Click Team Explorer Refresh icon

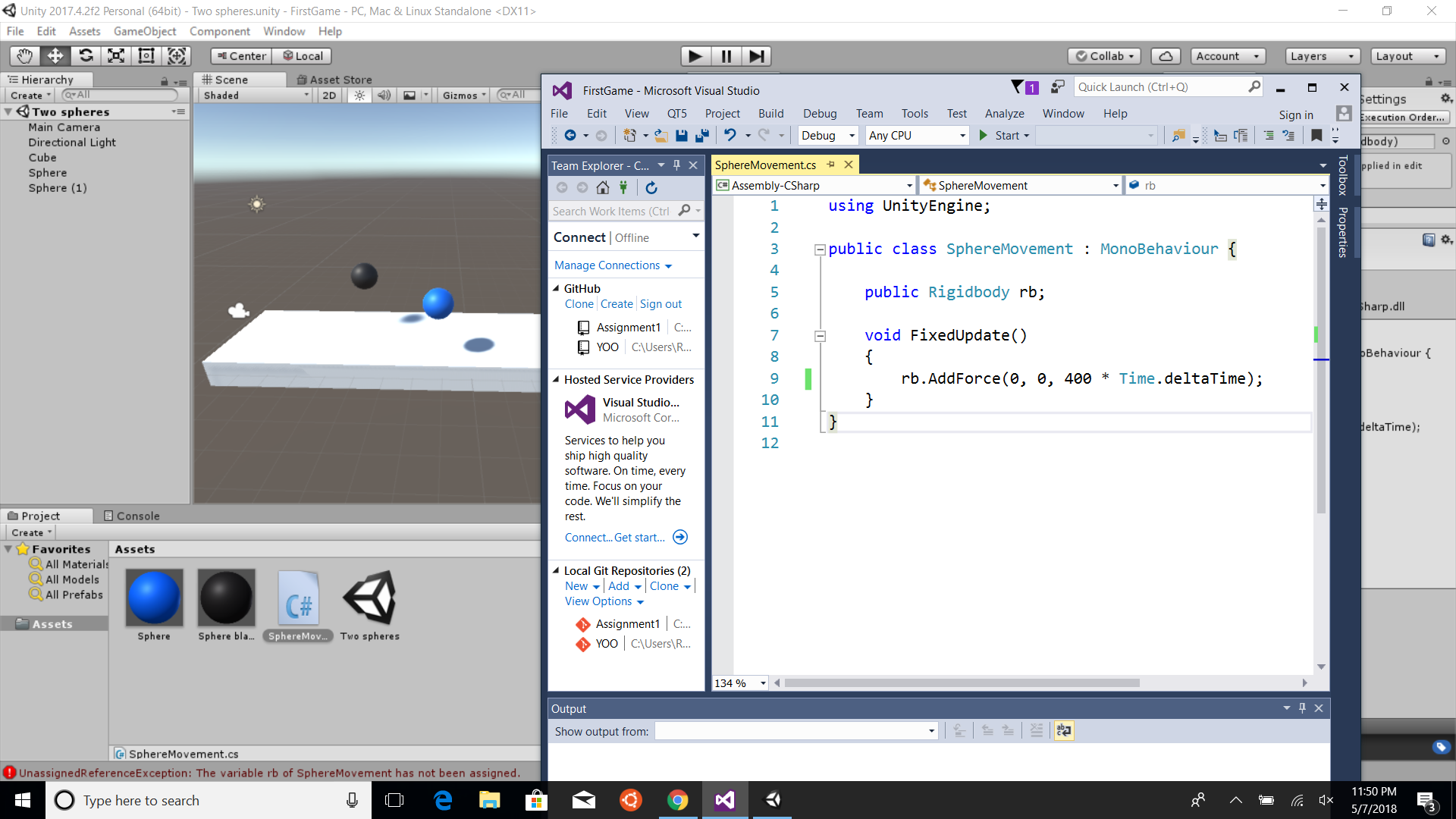[651, 188]
